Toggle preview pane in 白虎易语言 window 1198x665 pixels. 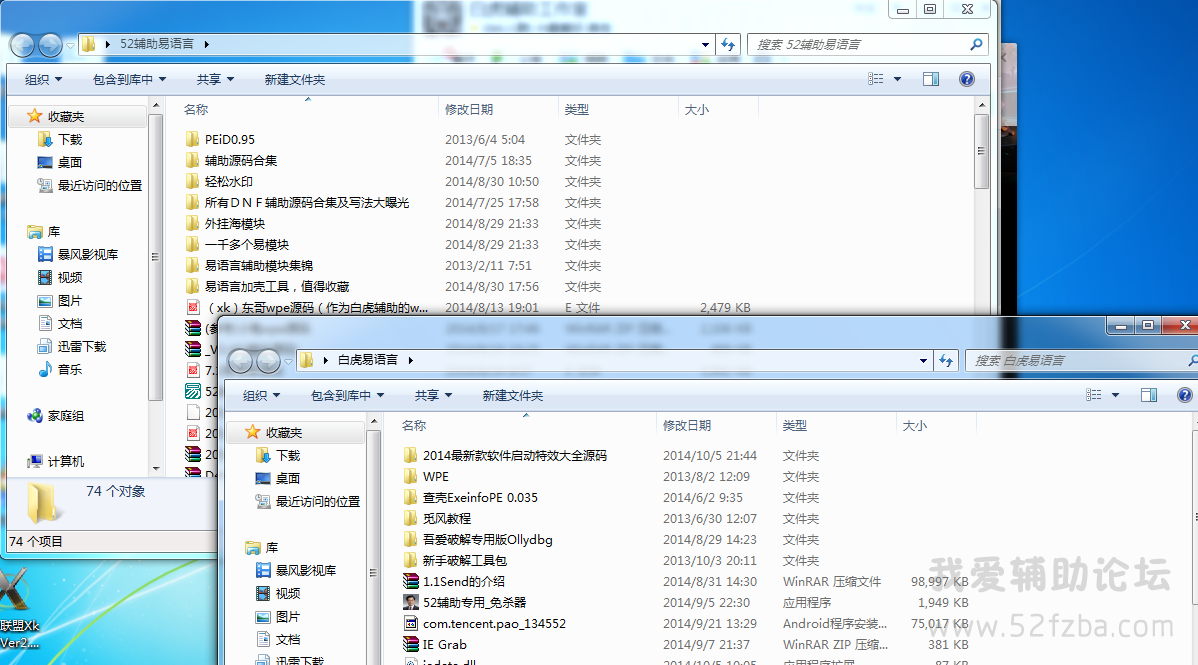(x=1148, y=395)
